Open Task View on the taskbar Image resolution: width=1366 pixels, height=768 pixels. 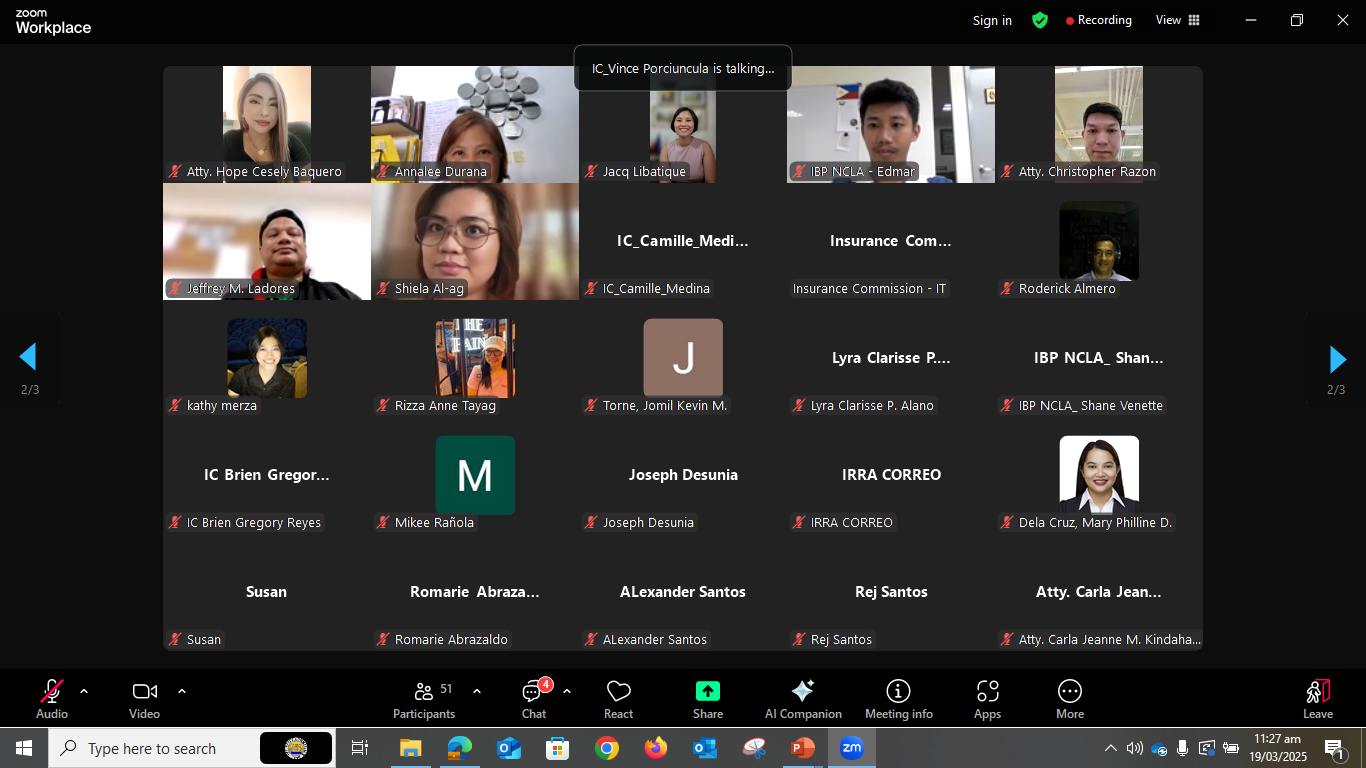(360, 748)
